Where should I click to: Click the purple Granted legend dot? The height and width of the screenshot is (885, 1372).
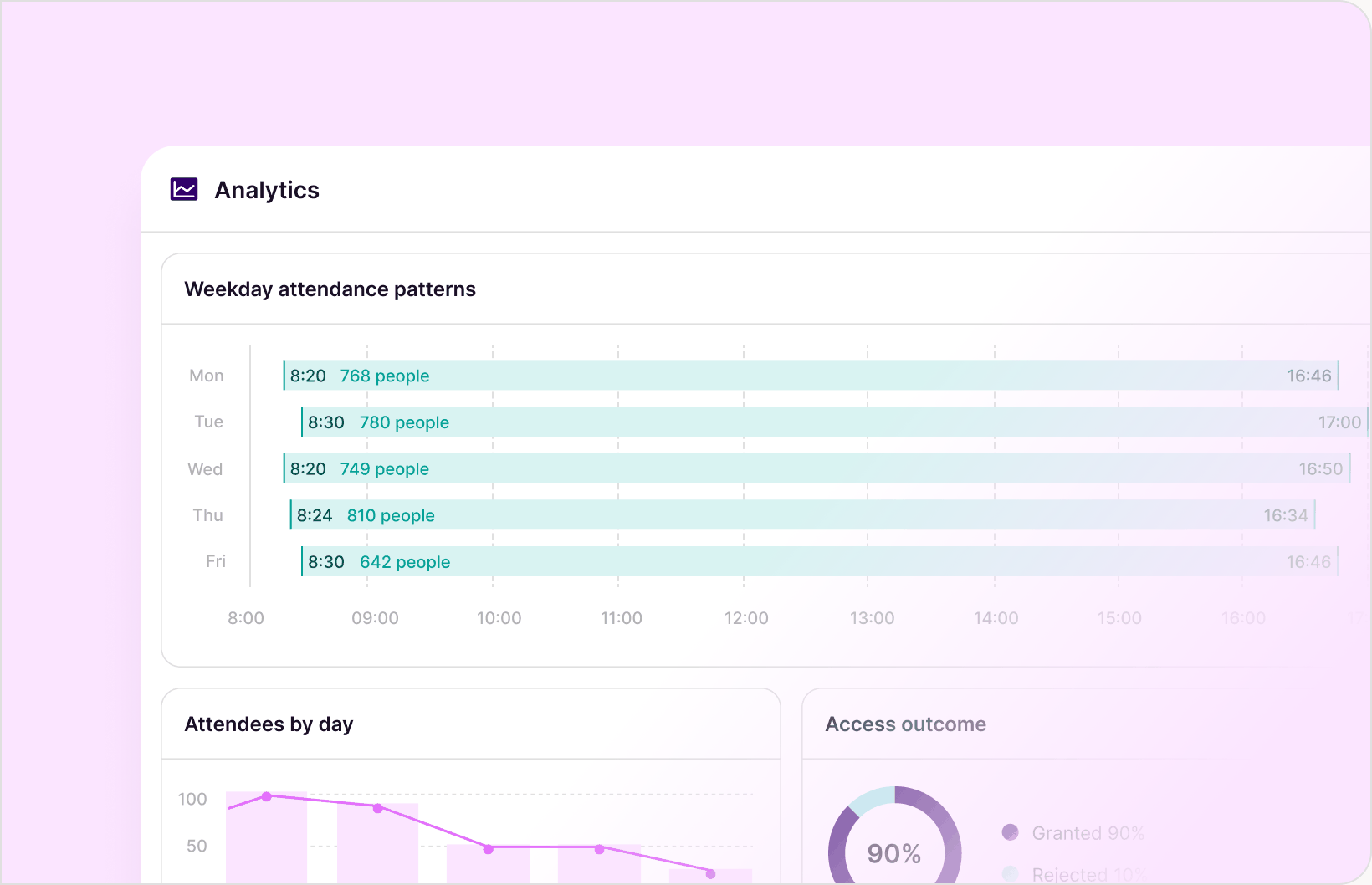[x=1011, y=832]
